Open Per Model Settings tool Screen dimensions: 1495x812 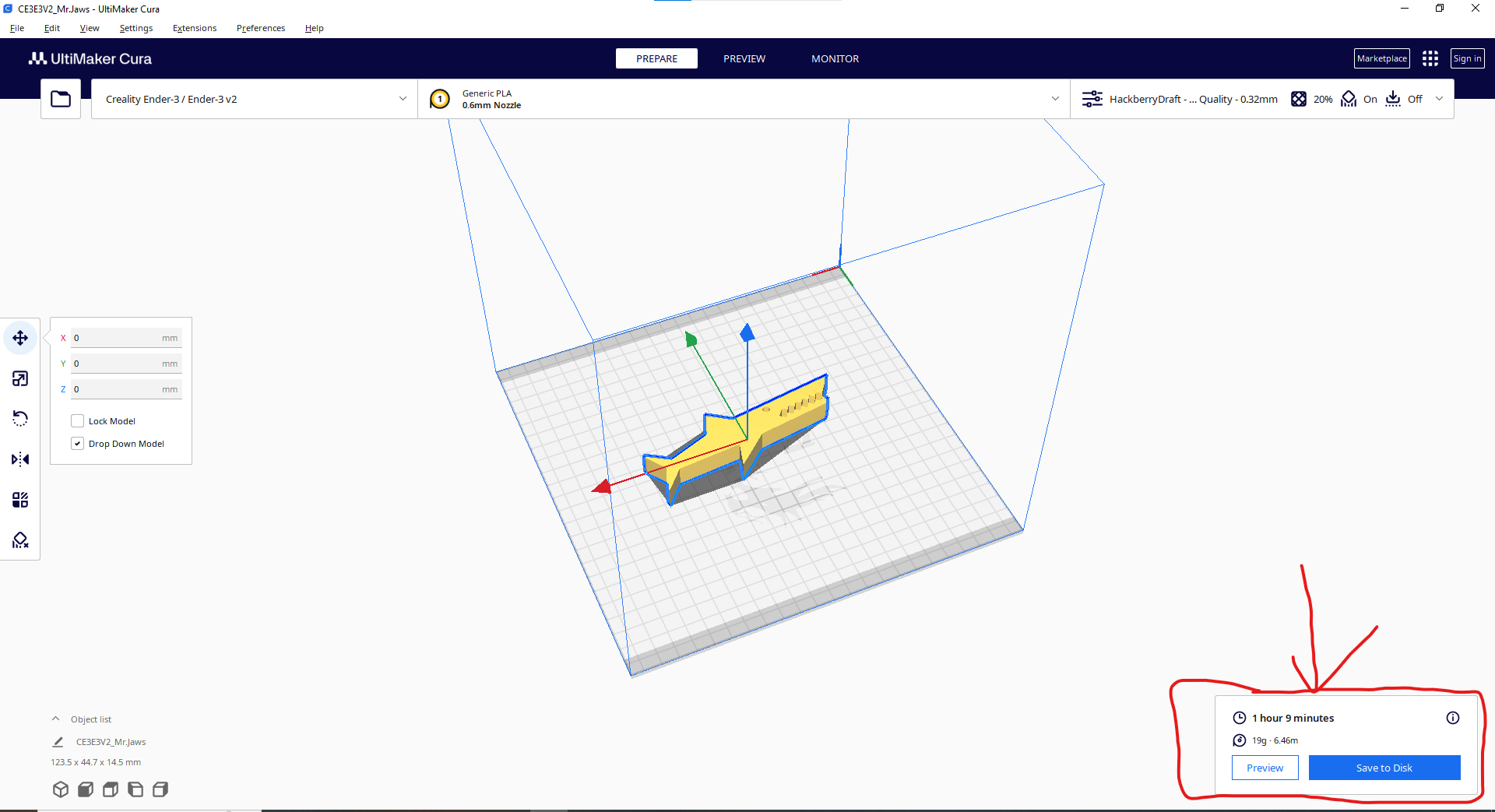click(x=20, y=500)
